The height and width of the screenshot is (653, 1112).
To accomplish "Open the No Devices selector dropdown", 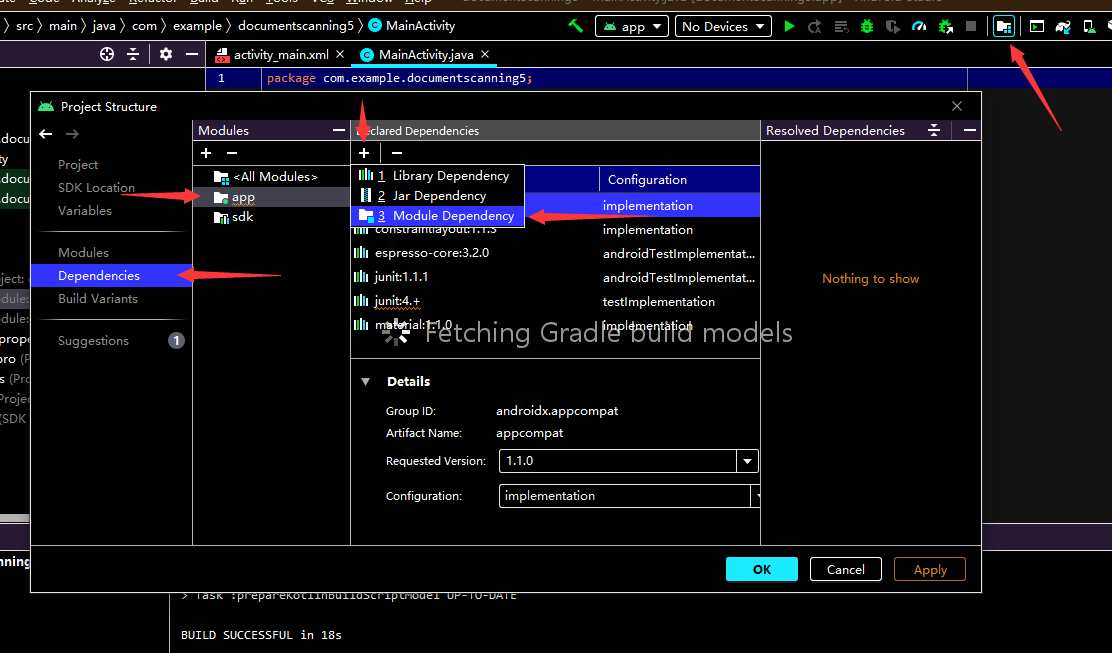I will 723,26.
